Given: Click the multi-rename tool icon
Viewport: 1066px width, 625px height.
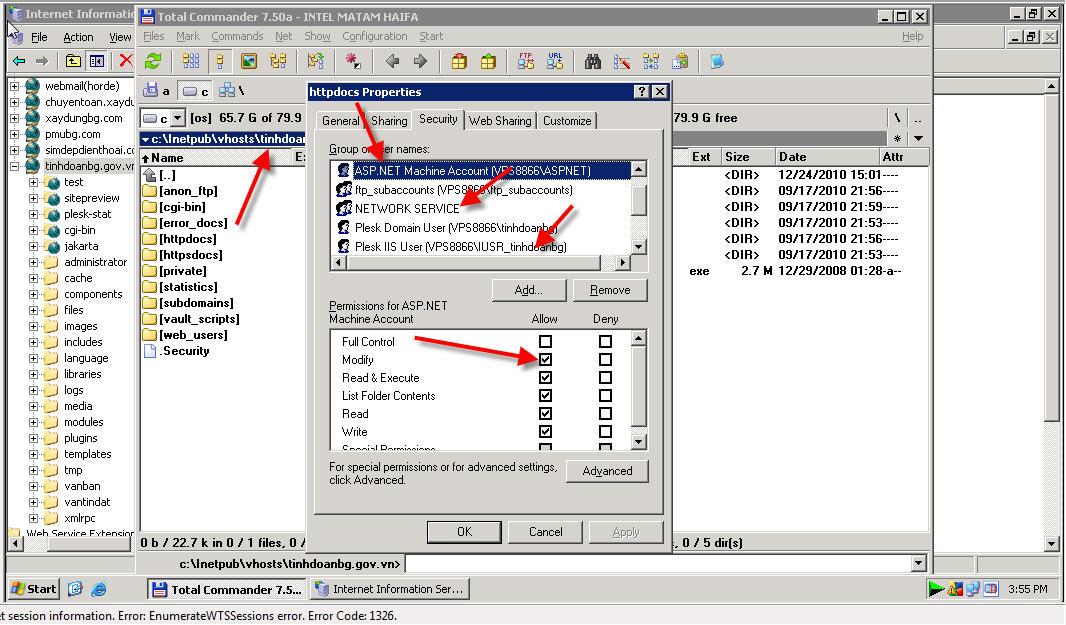Looking at the screenshot, I should pos(621,61).
